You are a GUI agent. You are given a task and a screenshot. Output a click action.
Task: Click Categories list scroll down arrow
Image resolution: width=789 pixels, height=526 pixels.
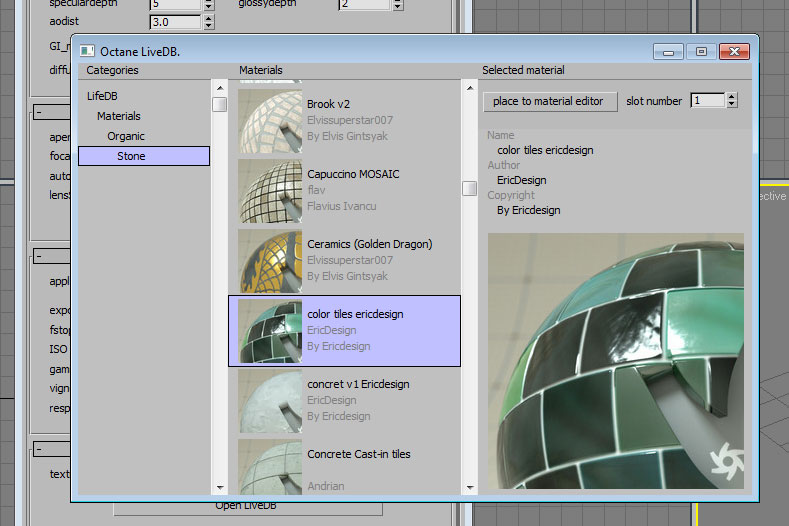[x=220, y=487]
